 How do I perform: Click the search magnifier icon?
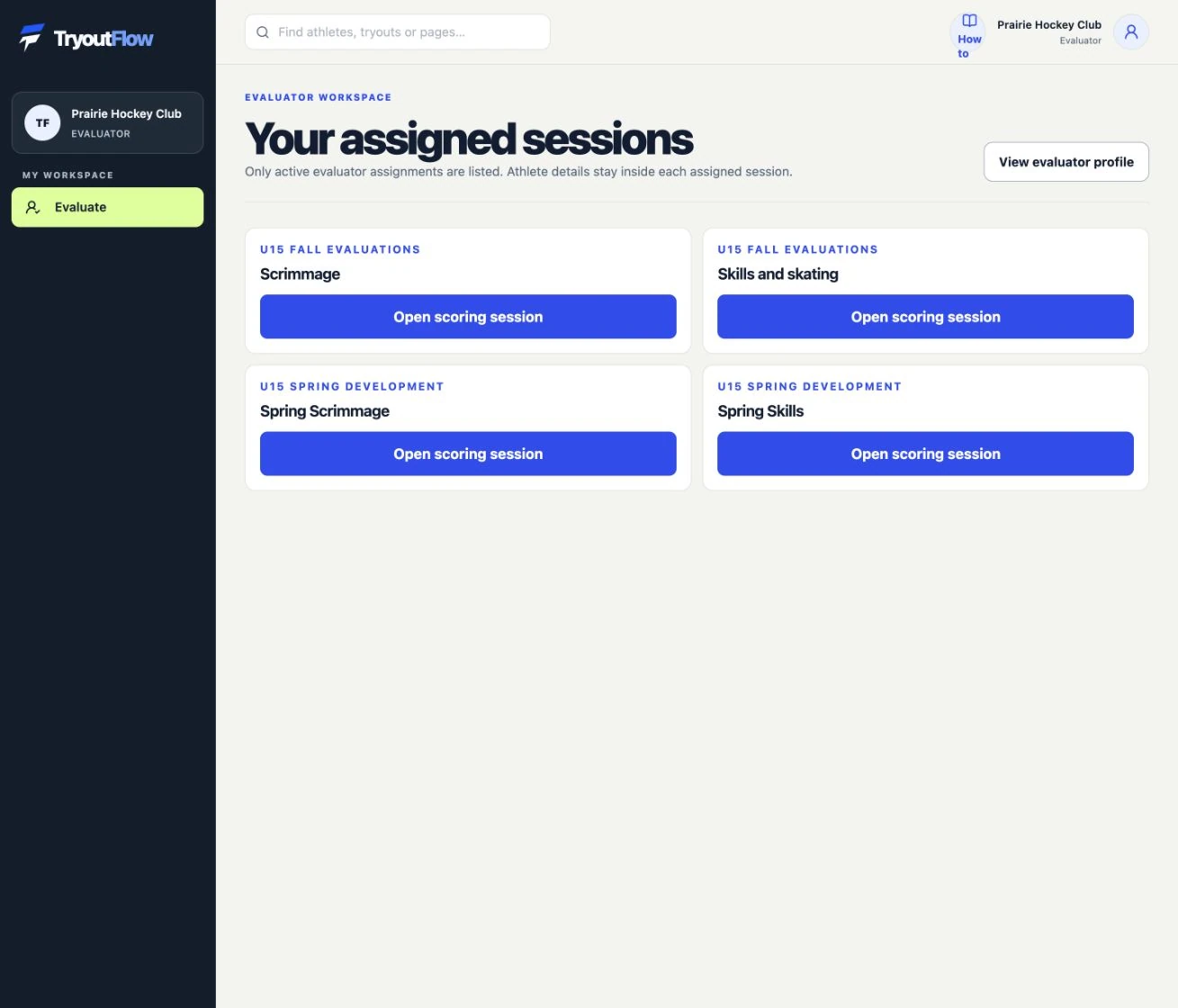pyautogui.click(x=263, y=32)
